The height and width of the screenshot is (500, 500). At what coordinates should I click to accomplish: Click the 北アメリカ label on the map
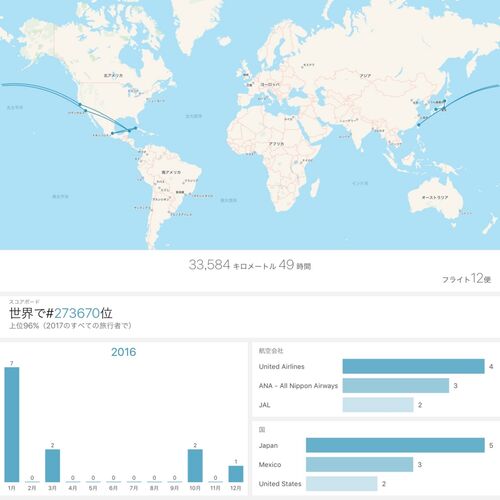point(113,76)
